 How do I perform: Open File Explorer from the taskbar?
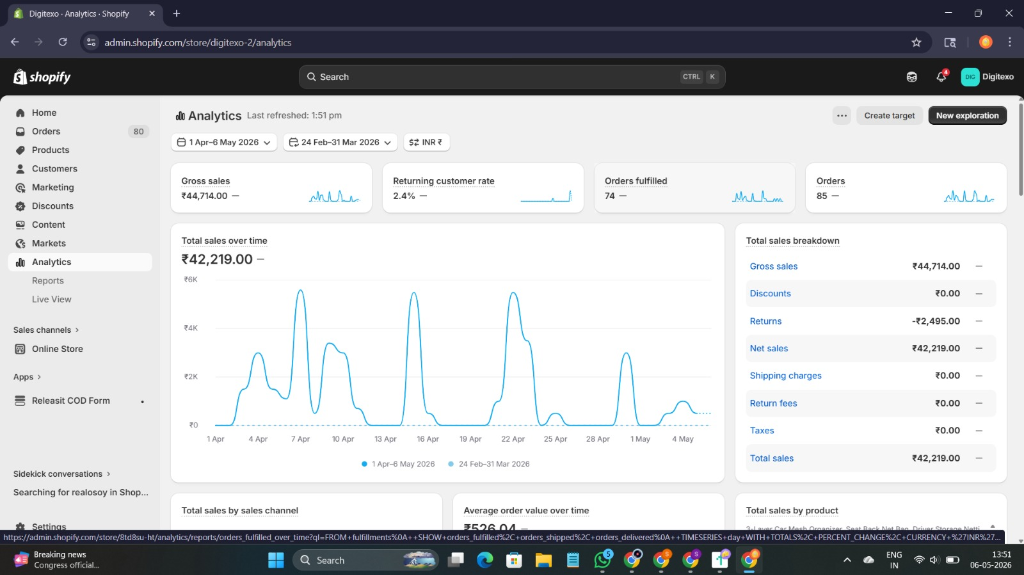543,560
